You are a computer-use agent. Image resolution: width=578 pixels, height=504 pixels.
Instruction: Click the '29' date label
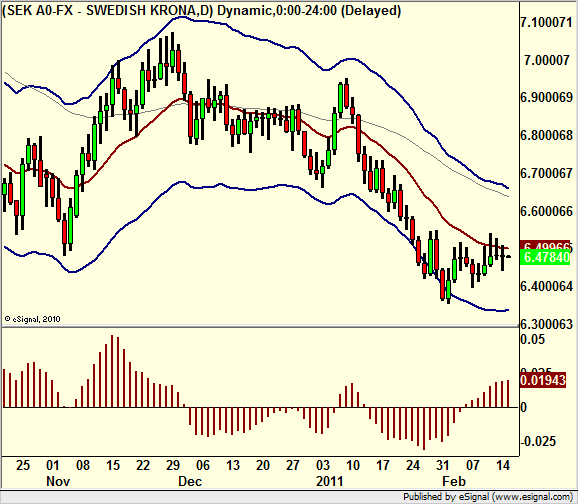coord(173,466)
